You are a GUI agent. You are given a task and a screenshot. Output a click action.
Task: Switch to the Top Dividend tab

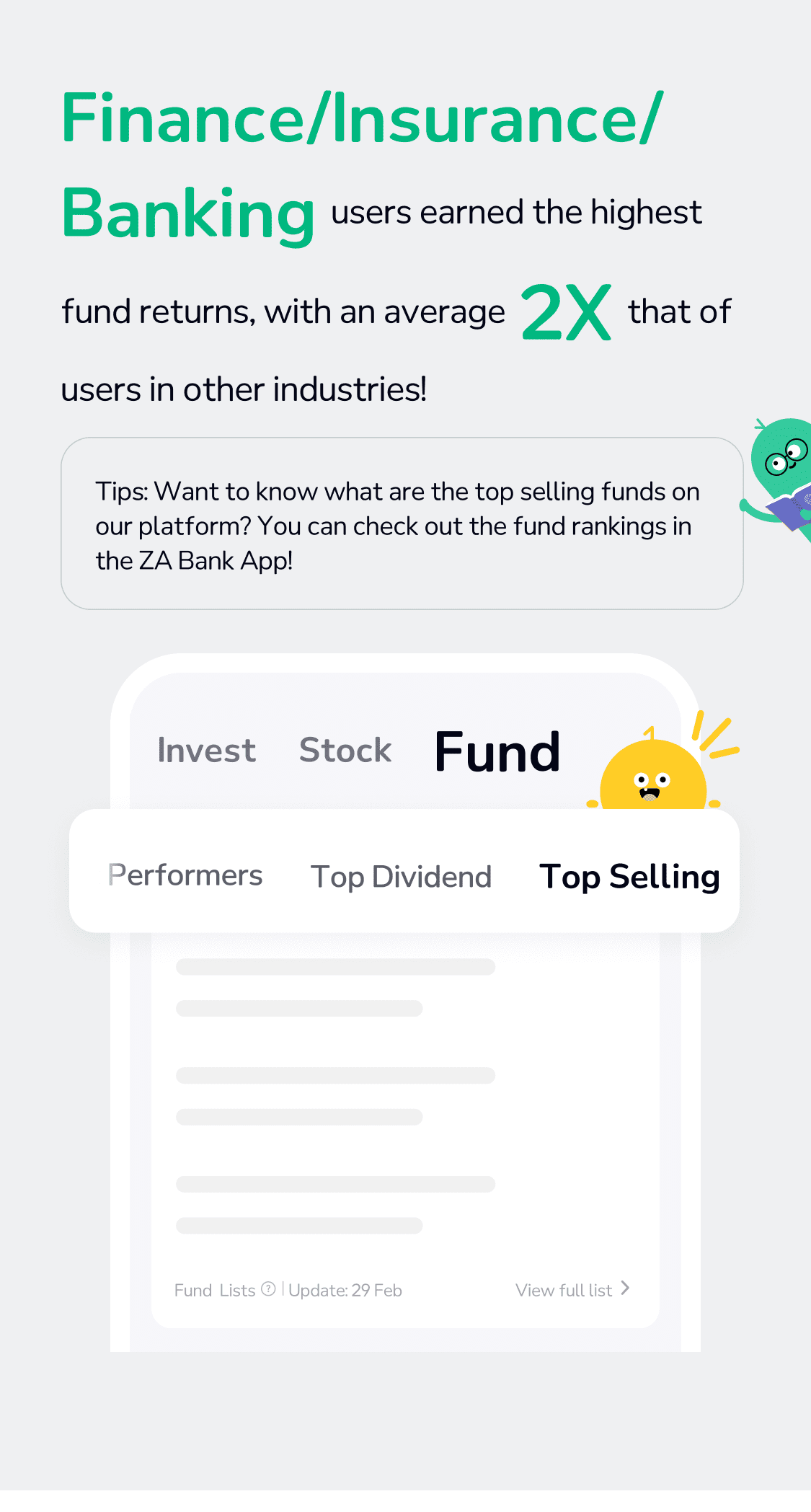[401, 877]
